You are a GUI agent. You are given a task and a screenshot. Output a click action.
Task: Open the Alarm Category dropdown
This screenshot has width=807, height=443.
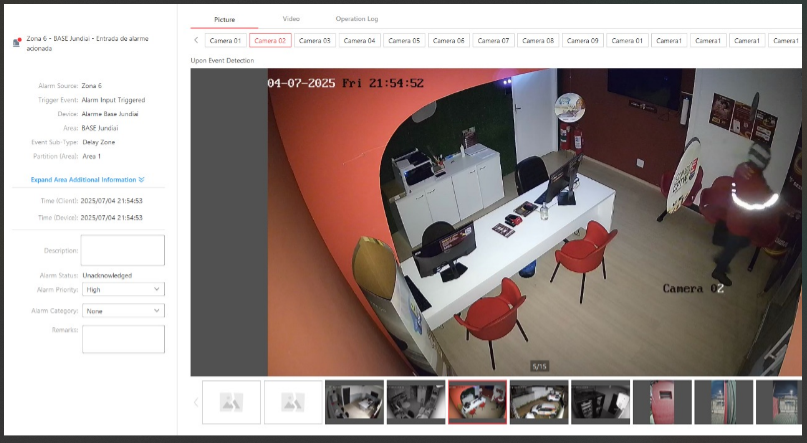[123, 311]
